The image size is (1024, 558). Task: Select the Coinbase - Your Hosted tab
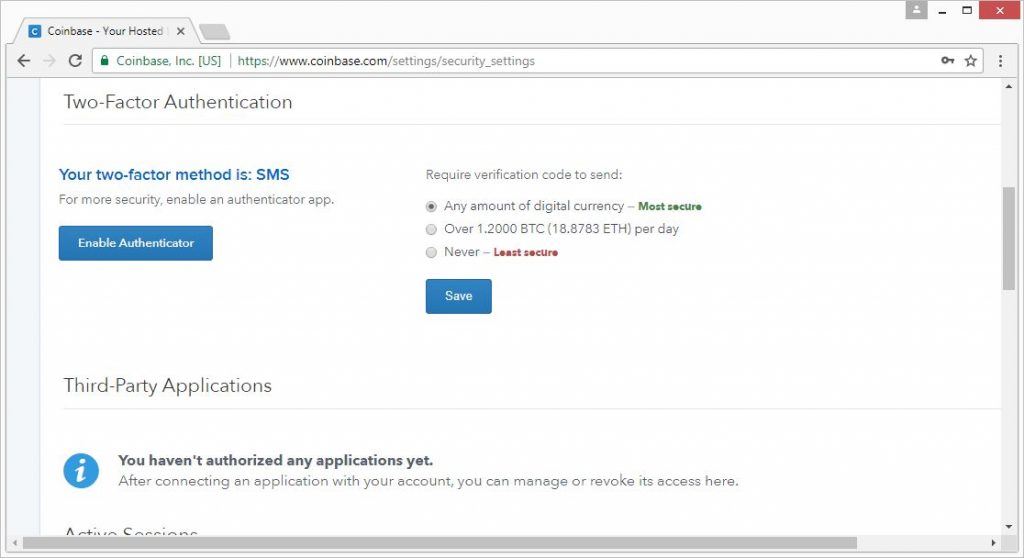point(104,31)
